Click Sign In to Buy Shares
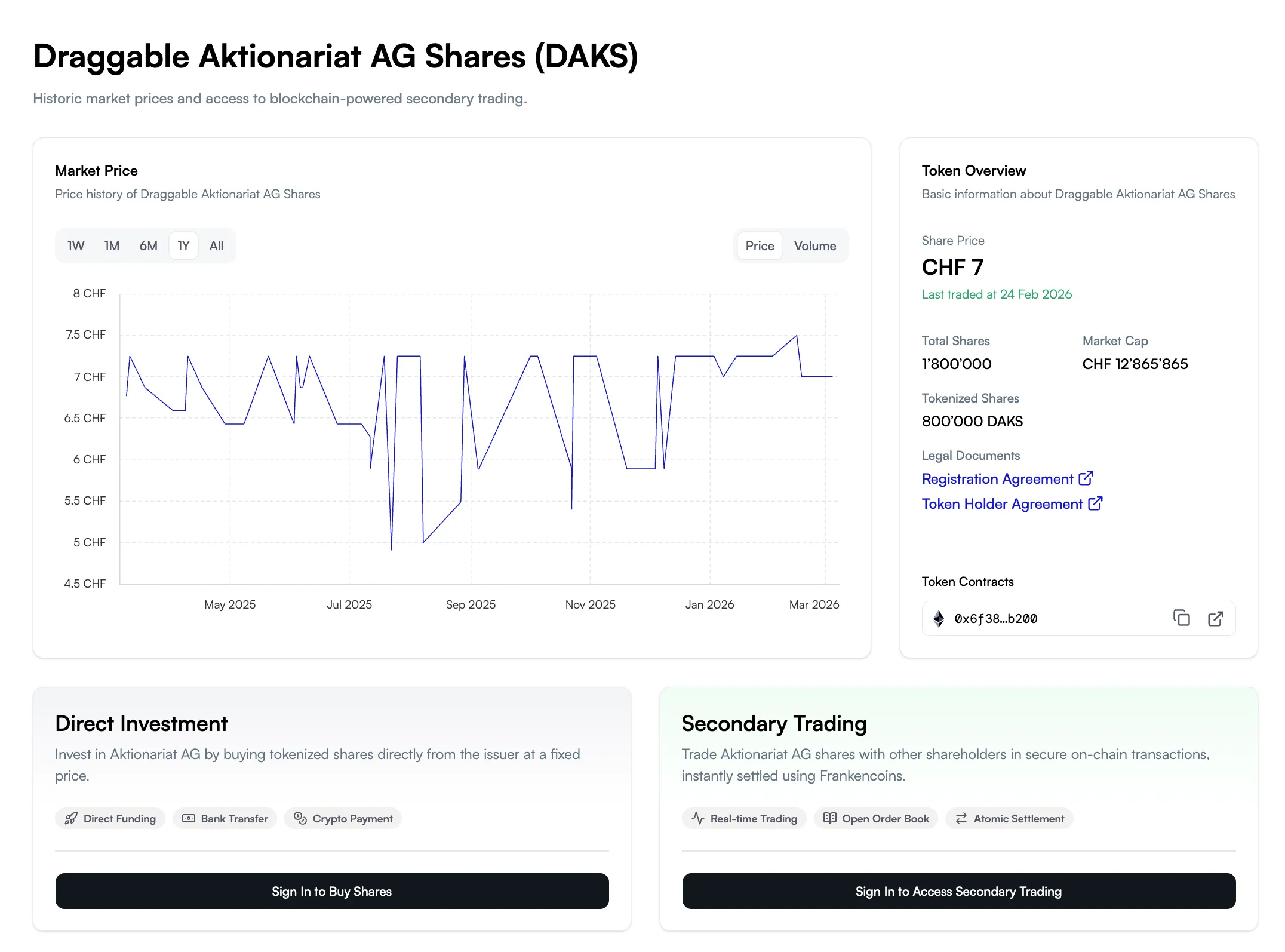 click(331, 891)
